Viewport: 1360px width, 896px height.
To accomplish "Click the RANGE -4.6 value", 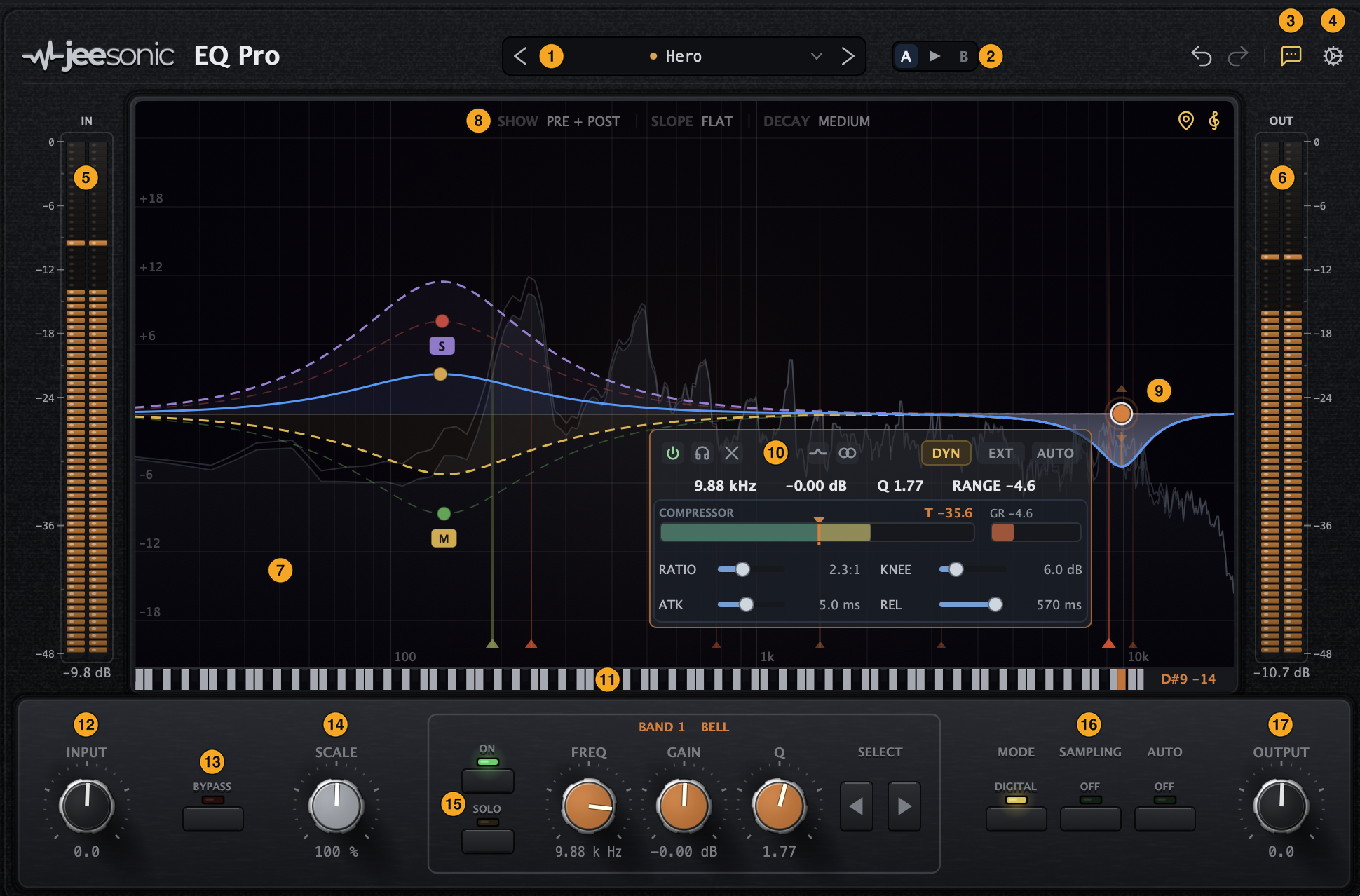I will point(993,486).
